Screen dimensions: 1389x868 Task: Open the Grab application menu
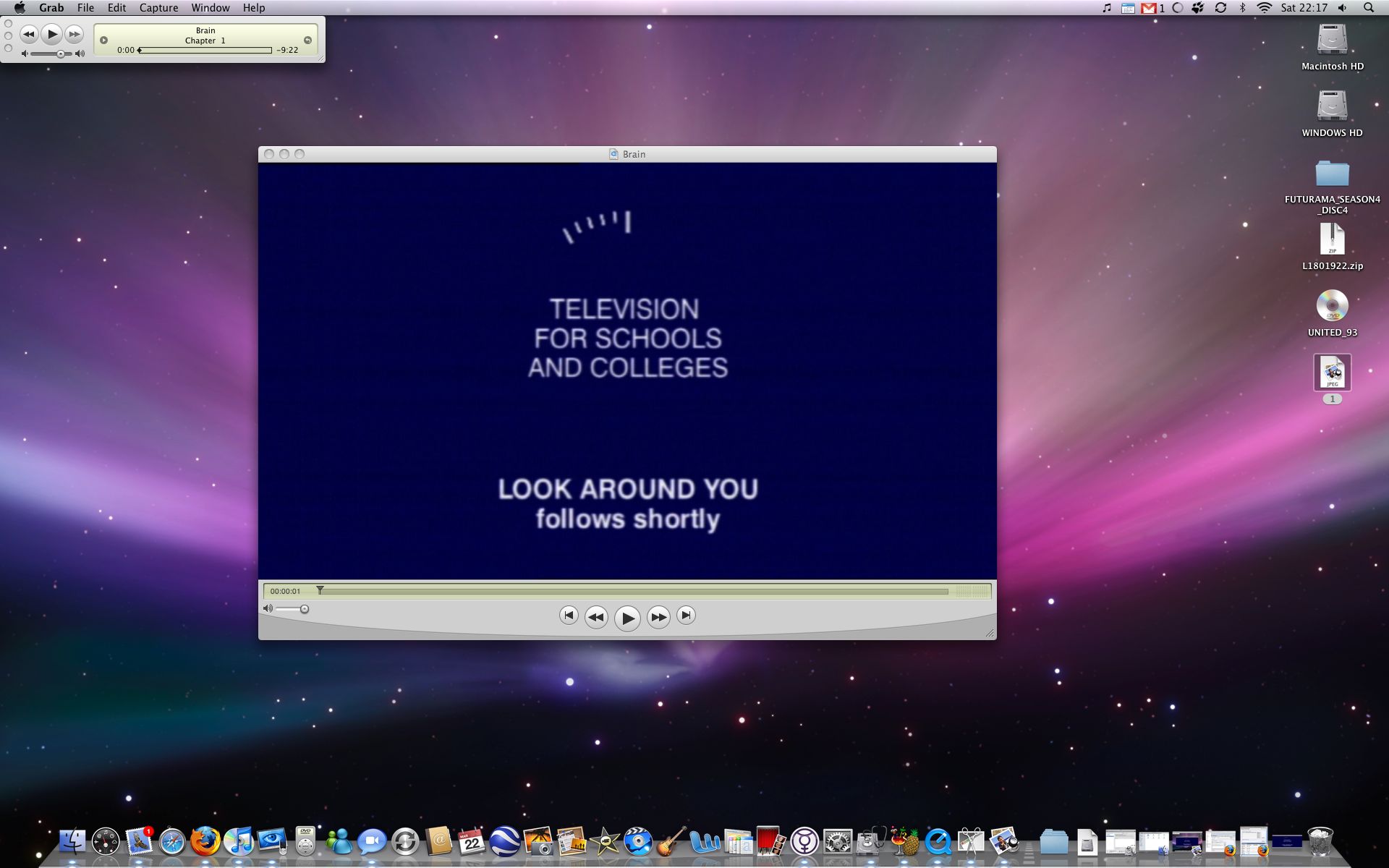click(x=51, y=8)
